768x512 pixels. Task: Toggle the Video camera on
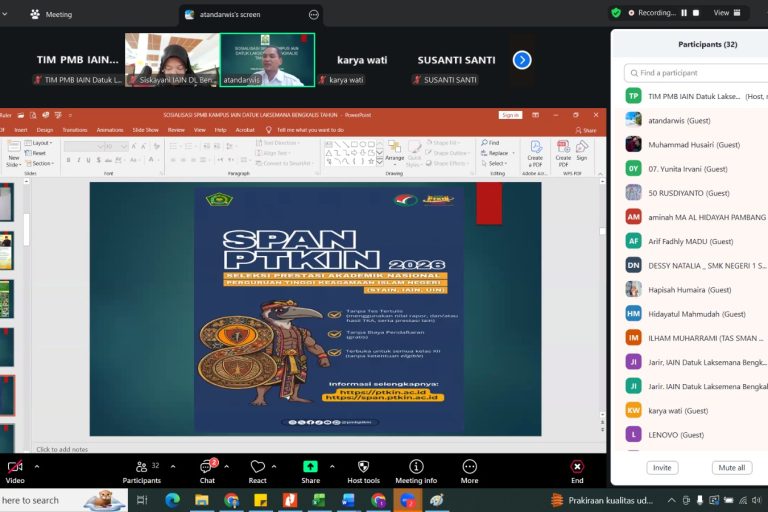click(x=15, y=467)
